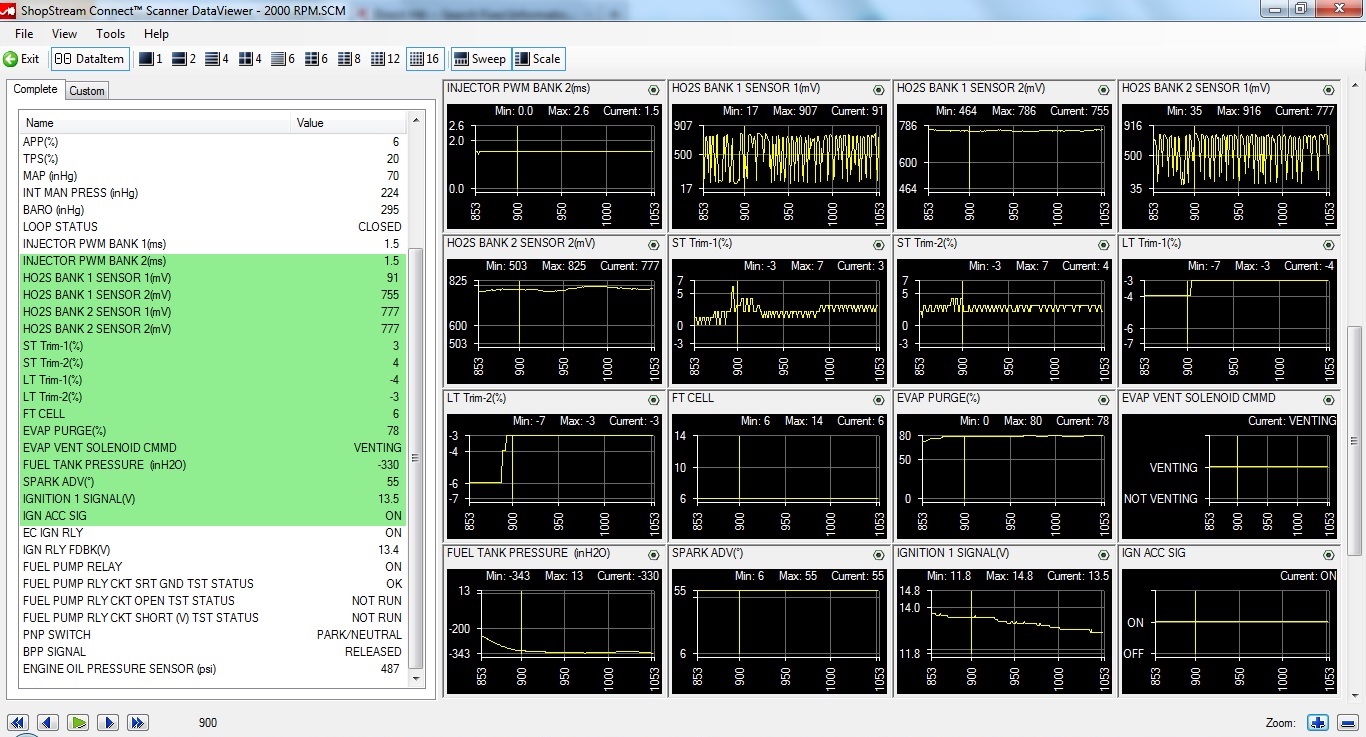The height and width of the screenshot is (737, 1366).
Task: Click the round button on HO2S BANK 1 SENSOR 2 graph
Action: [1103, 90]
